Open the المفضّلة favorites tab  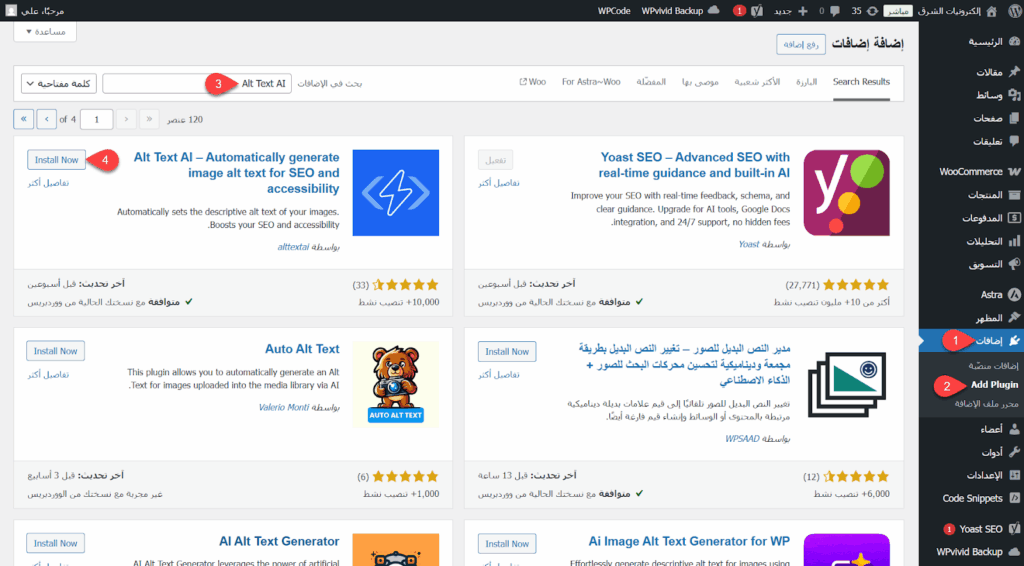651,82
